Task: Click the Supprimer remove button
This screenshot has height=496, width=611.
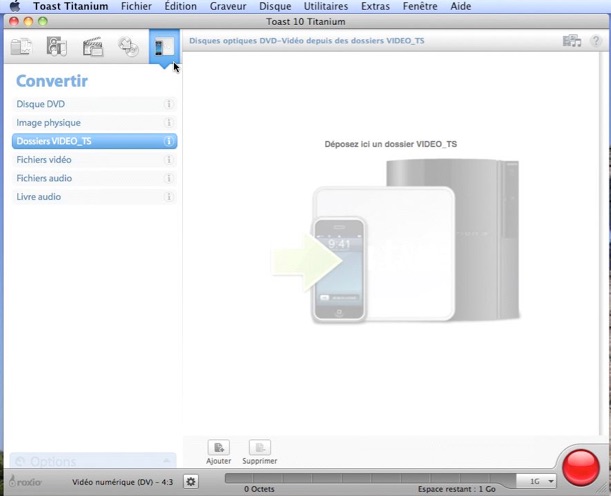Action: [260, 452]
